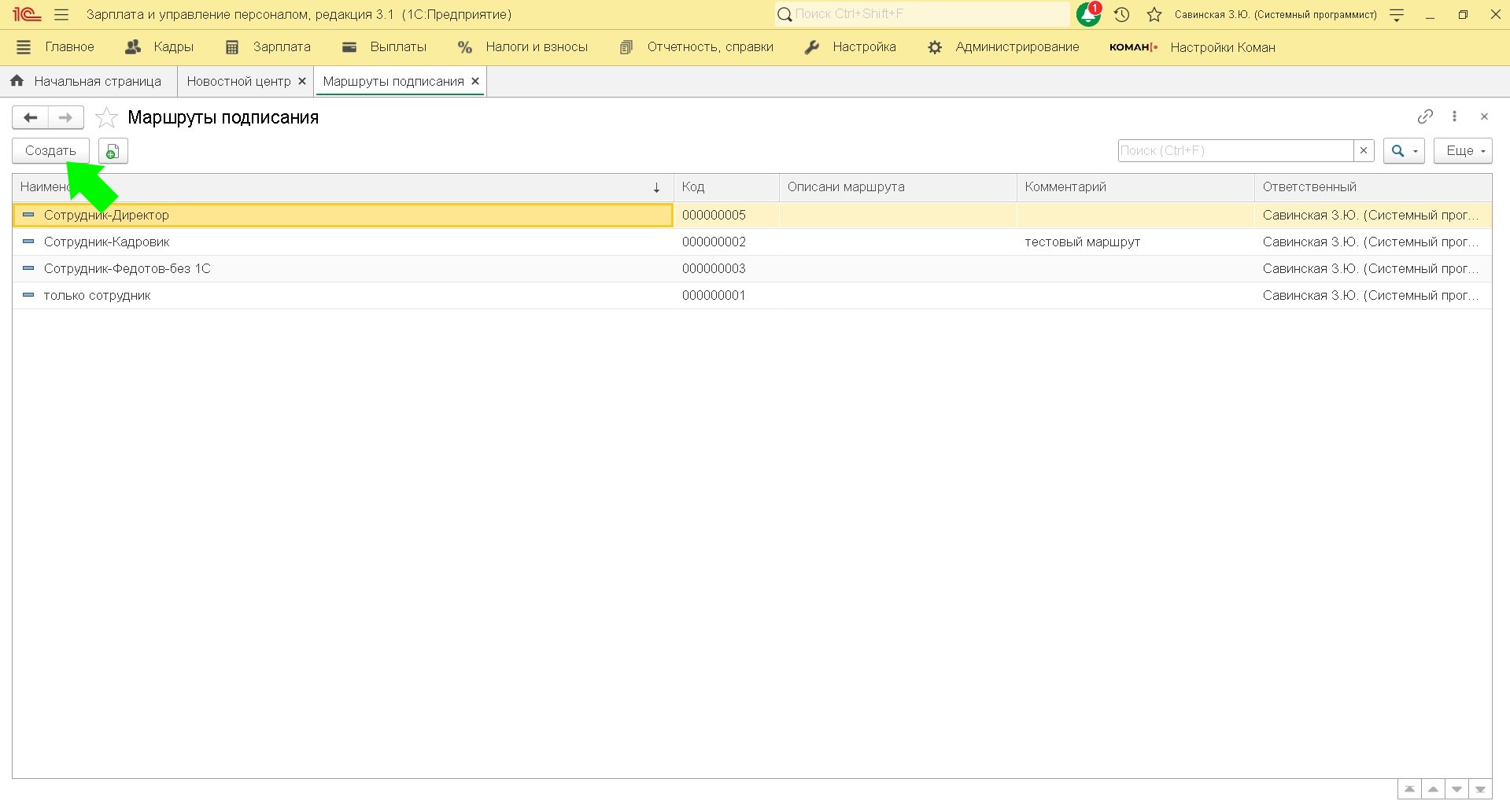Open the three-dot form options menu
This screenshot has height=812, width=1510.
1455,116
